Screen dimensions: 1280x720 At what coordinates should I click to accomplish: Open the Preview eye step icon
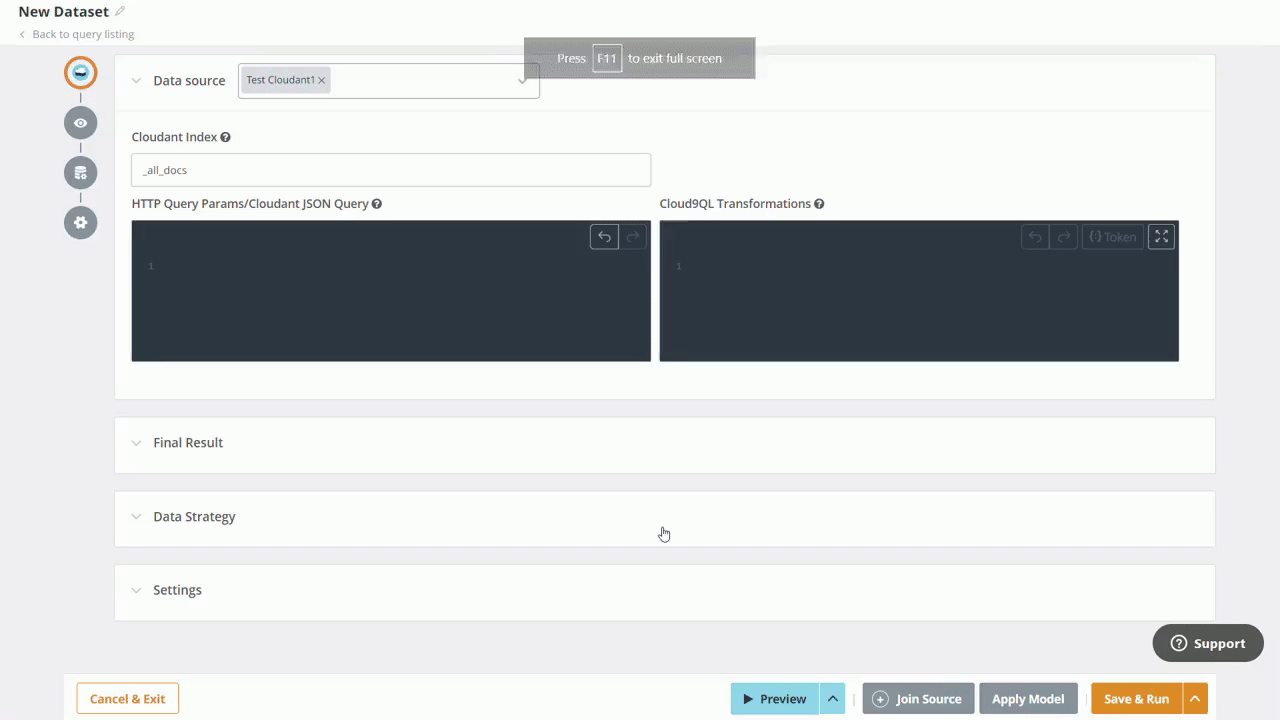click(80, 122)
